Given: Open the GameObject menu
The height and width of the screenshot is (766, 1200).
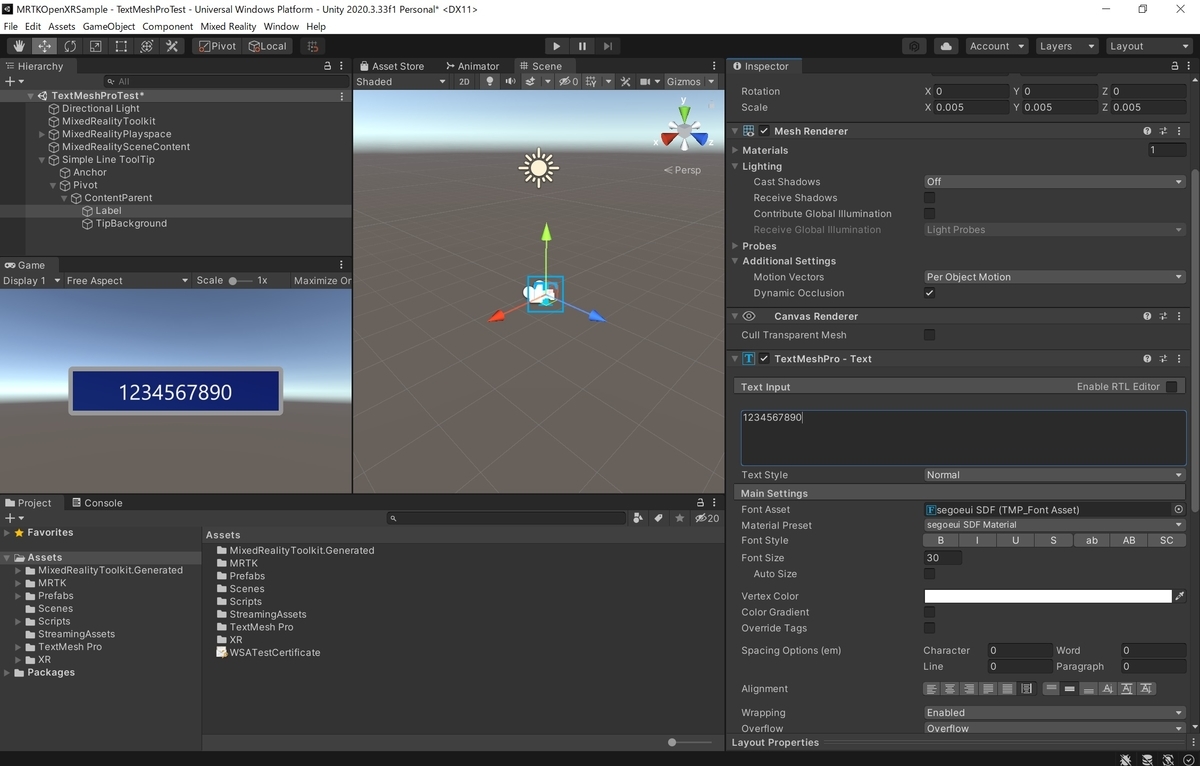Looking at the screenshot, I should [x=108, y=26].
